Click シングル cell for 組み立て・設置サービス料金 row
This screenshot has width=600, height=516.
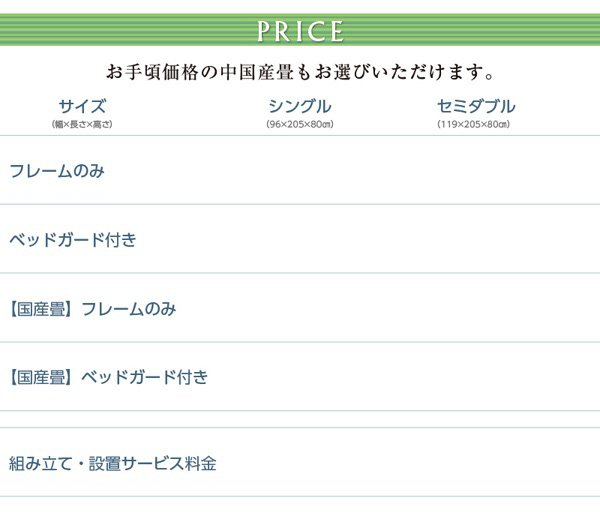(x=299, y=464)
